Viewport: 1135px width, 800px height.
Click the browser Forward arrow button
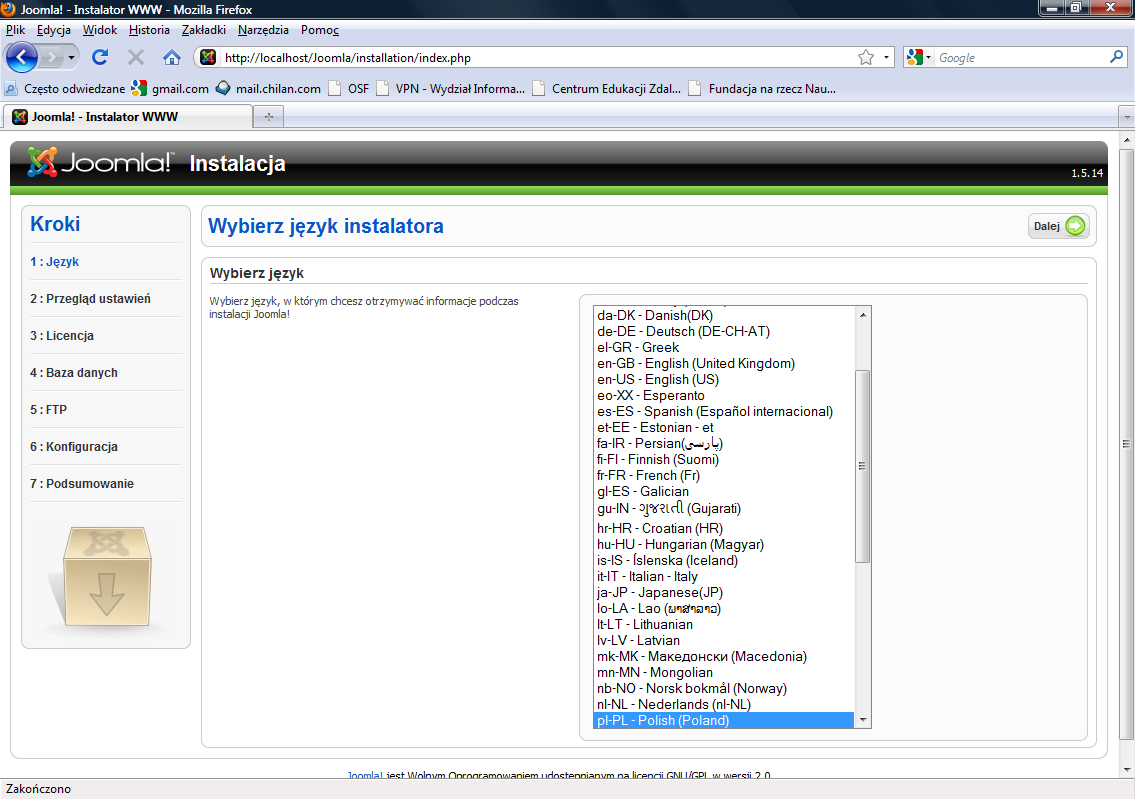pos(51,57)
